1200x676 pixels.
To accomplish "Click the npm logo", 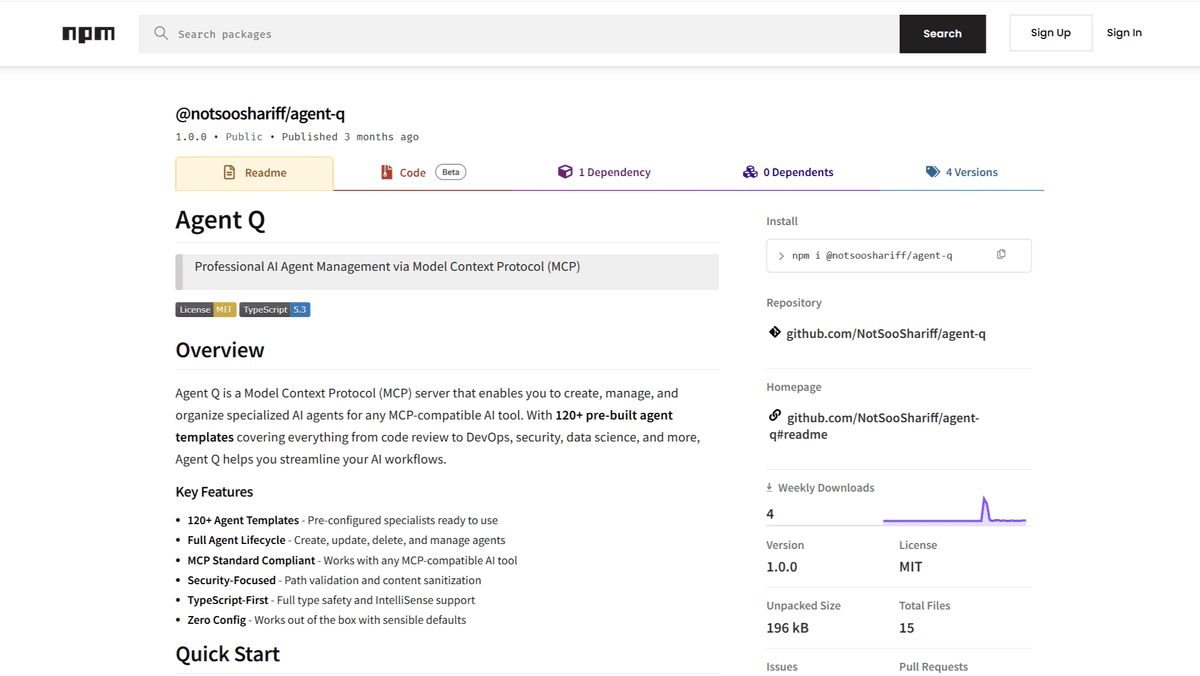I will pos(88,34).
